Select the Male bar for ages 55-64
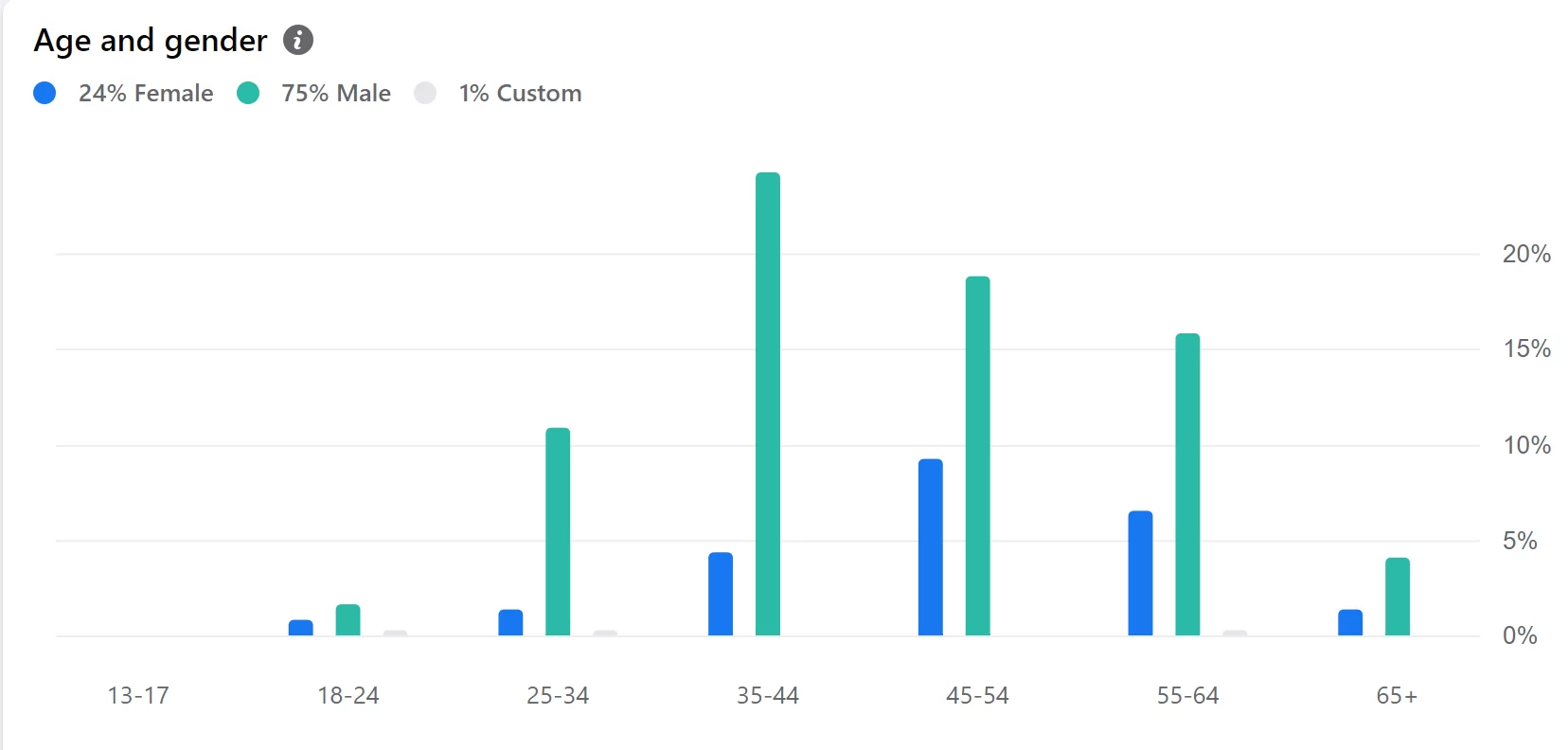Screen dimensions: 1568x750 point(1187,484)
